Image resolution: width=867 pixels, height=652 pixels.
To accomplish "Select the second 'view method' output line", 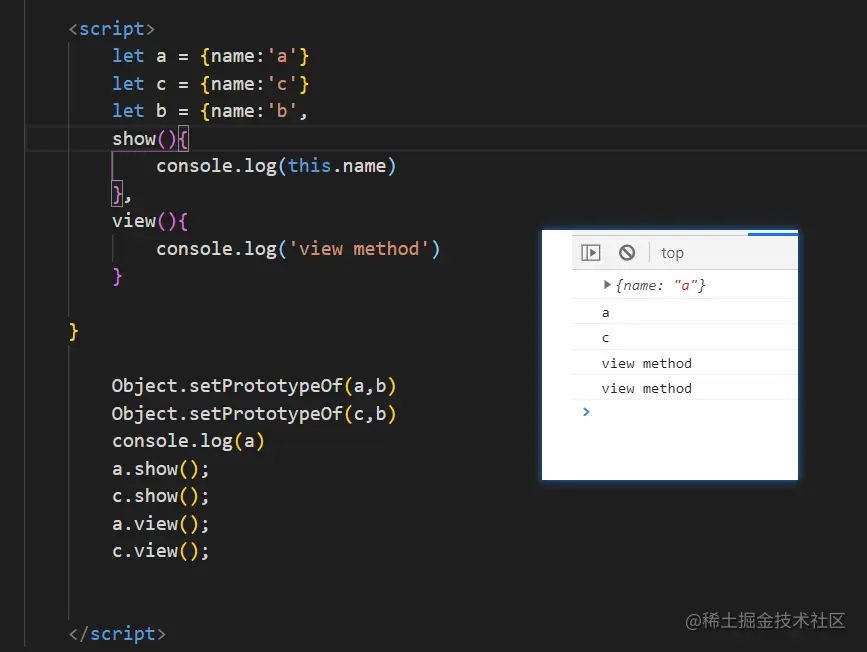I will pyautogui.click(x=646, y=388).
